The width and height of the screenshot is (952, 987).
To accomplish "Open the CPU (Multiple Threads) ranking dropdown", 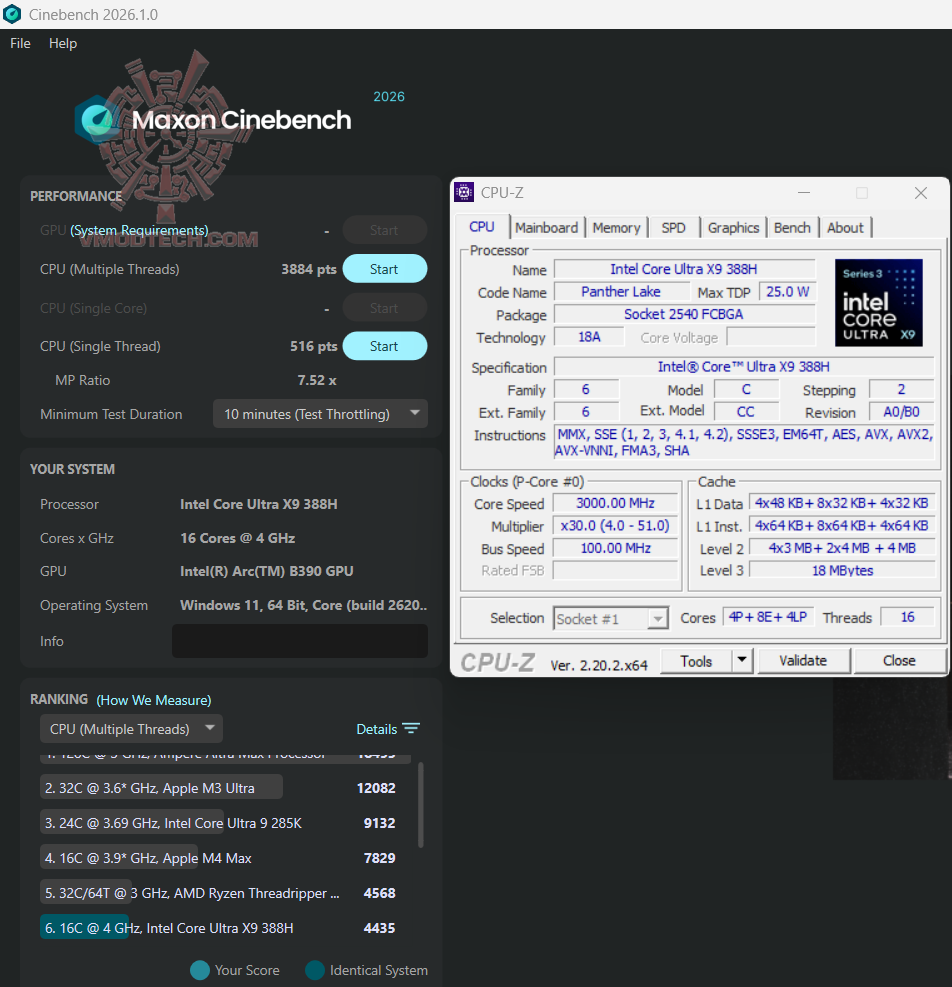I will pos(132,728).
